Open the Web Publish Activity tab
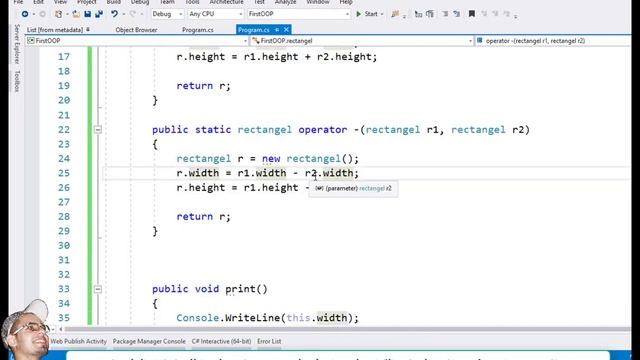Image resolution: width=640 pixels, height=360 pixels. [x=78, y=341]
